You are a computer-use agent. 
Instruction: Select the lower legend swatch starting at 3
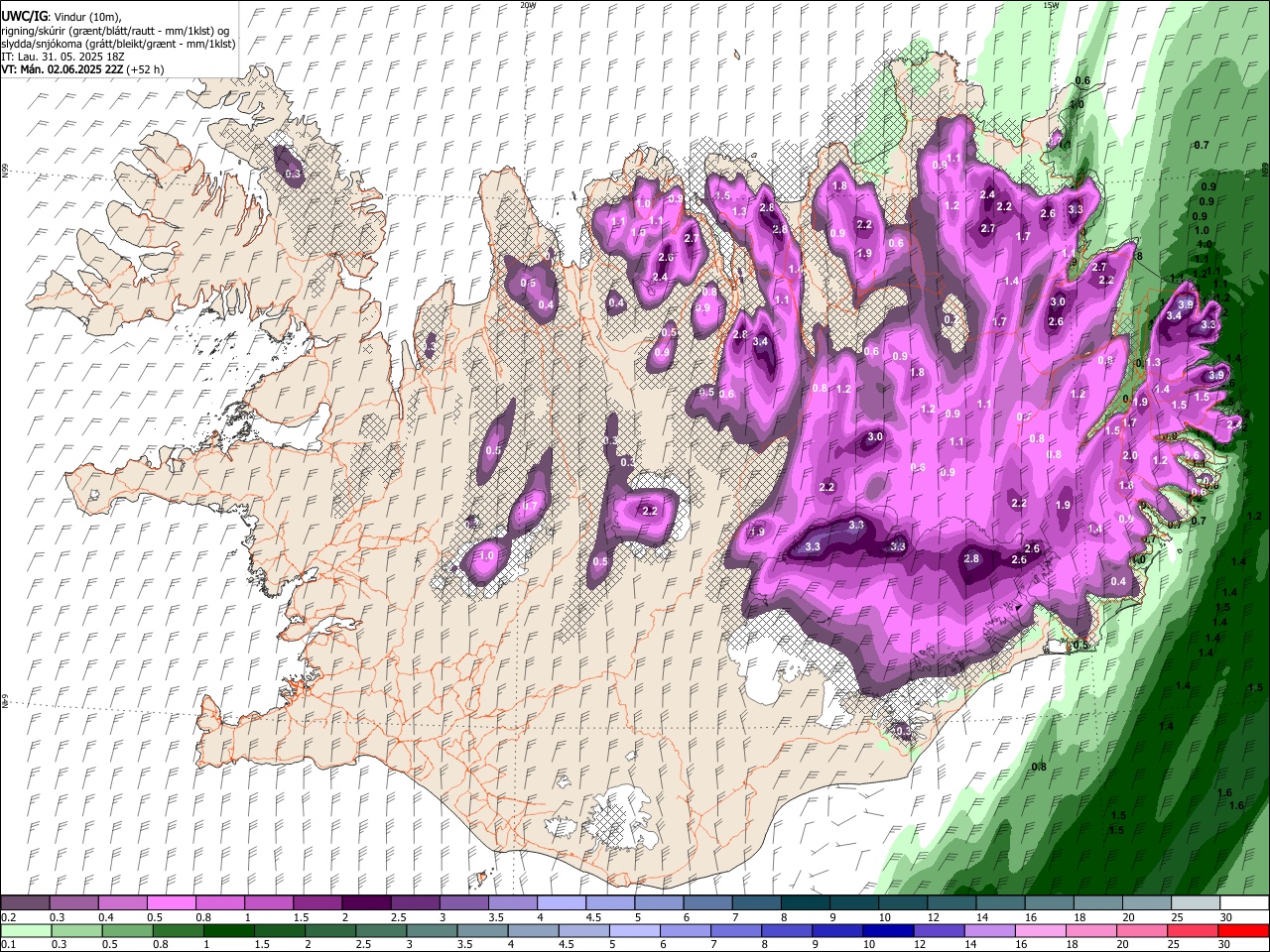click(433, 931)
